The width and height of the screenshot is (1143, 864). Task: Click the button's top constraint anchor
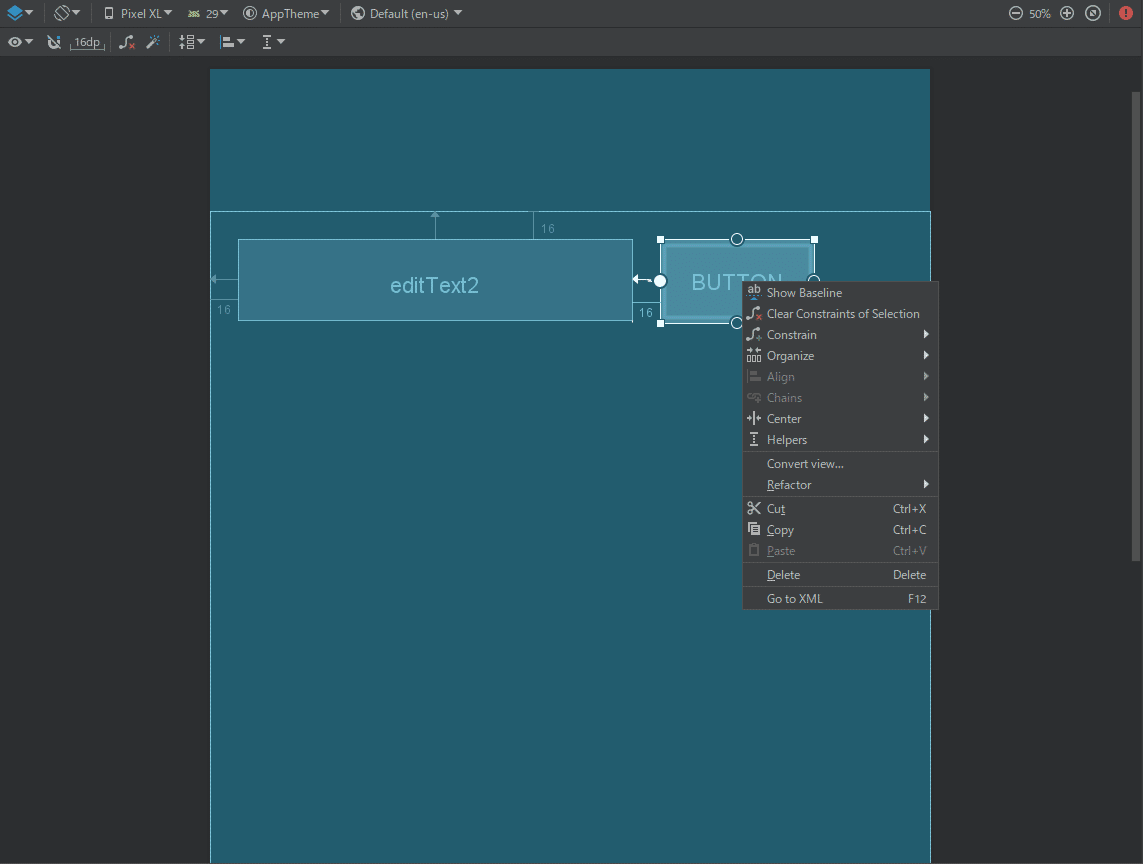coord(737,239)
